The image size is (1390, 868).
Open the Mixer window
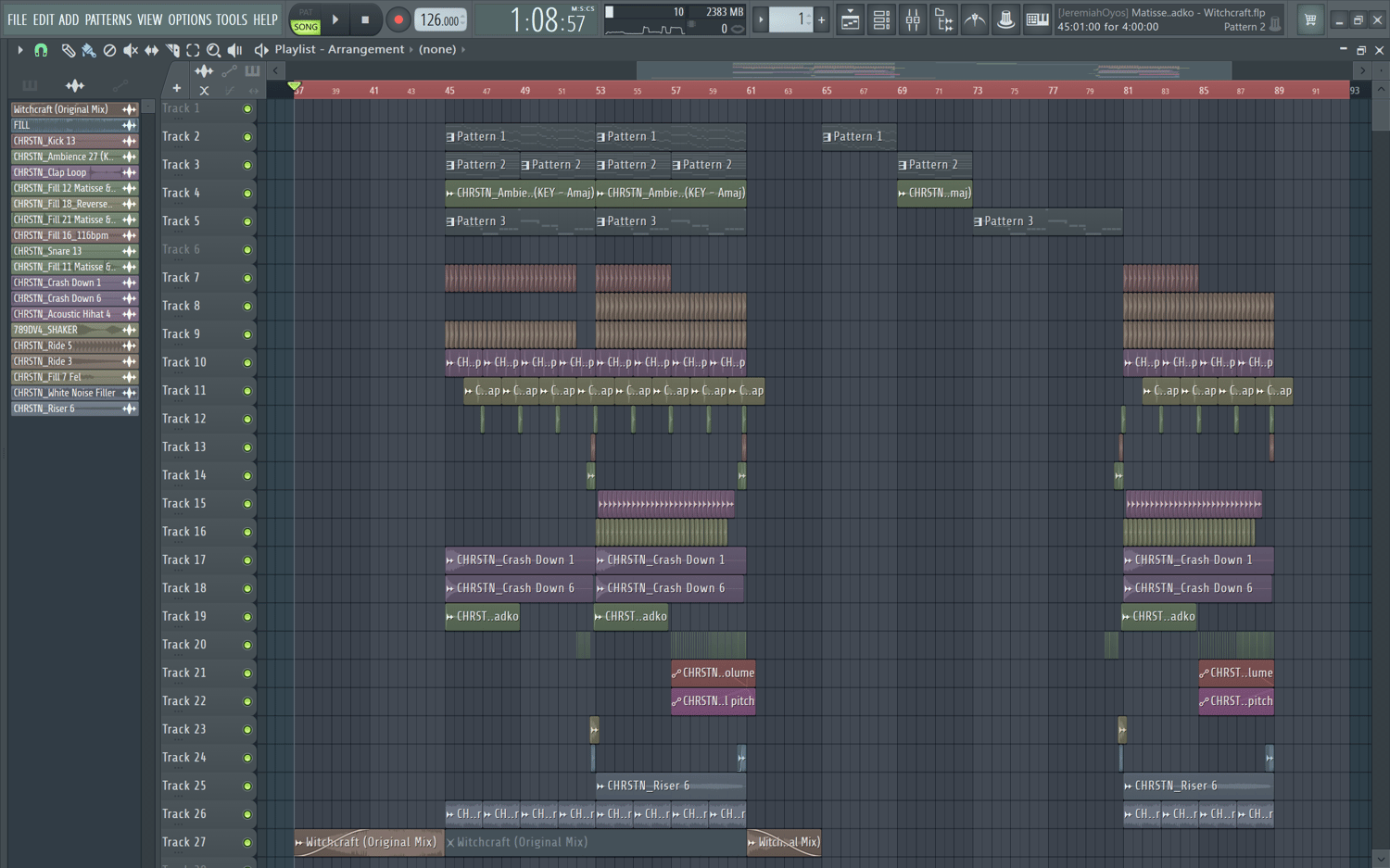point(913,19)
